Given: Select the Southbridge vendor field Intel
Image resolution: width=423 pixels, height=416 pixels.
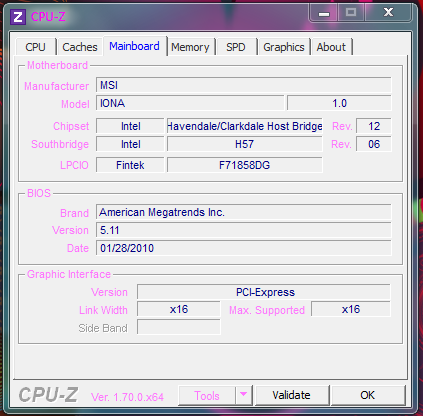Looking at the screenshot, I should 130,144.
